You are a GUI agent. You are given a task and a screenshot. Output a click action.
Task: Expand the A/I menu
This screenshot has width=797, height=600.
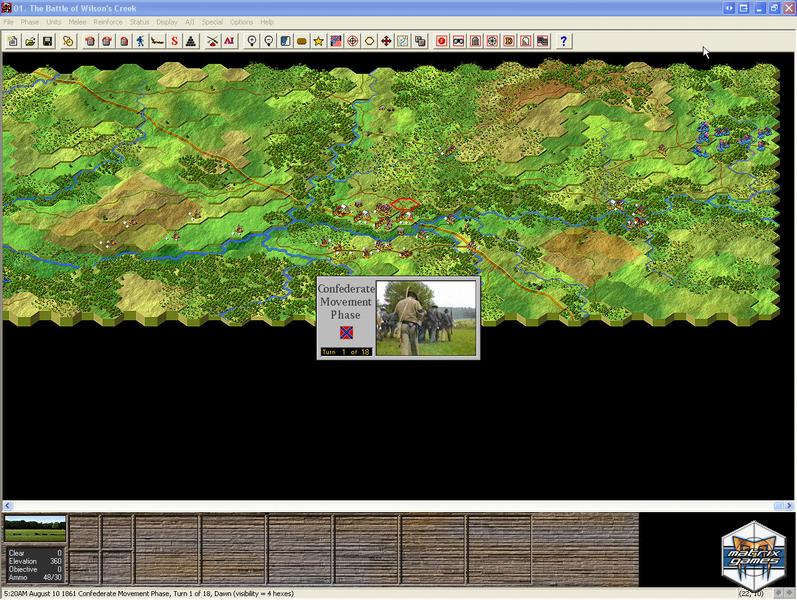[x=189, y=22]
